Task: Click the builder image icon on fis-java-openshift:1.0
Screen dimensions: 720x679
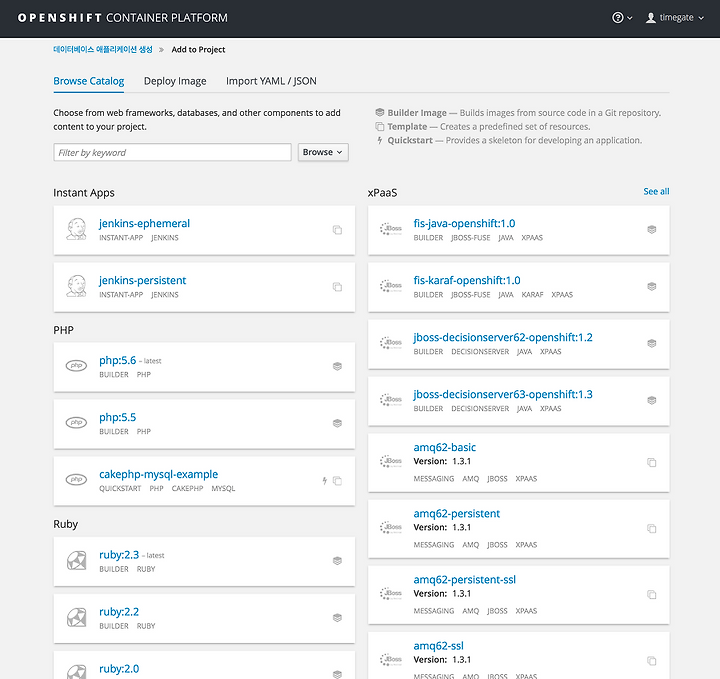Action: (652, 230)
